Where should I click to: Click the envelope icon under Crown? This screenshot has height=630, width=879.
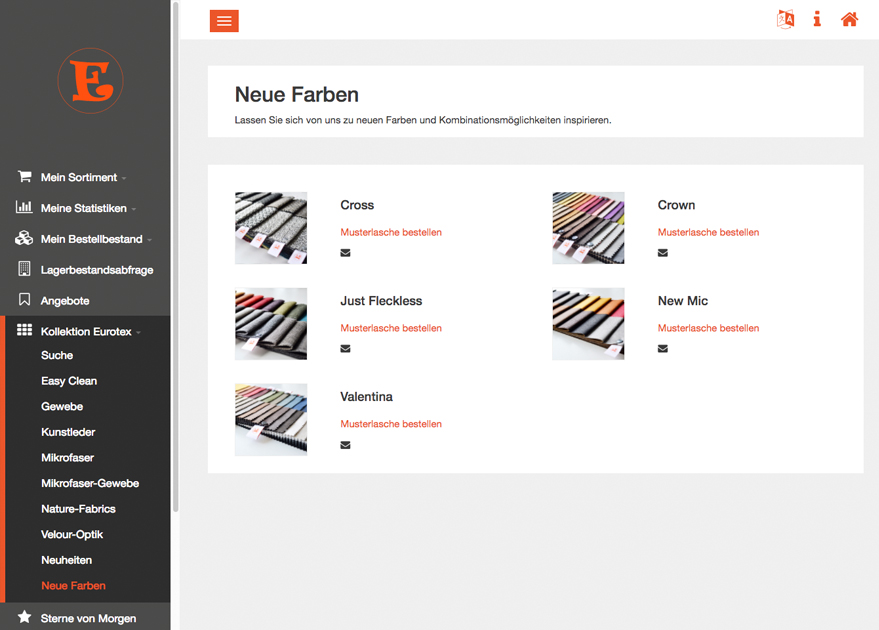coord(662,253)
